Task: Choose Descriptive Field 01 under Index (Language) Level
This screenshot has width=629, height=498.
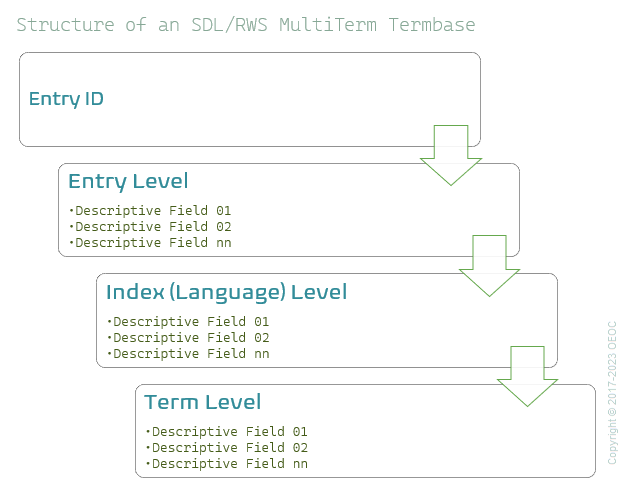Action: pos(190,322)
